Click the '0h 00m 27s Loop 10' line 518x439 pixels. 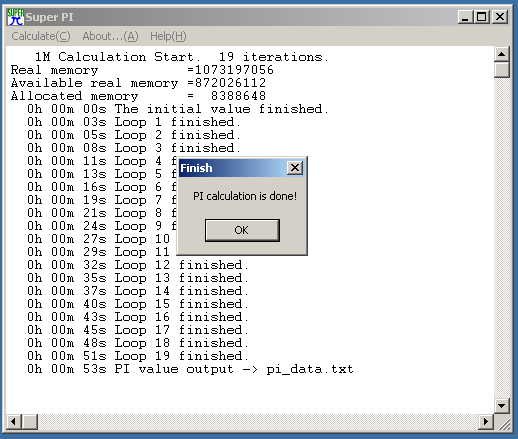(99, 239)
